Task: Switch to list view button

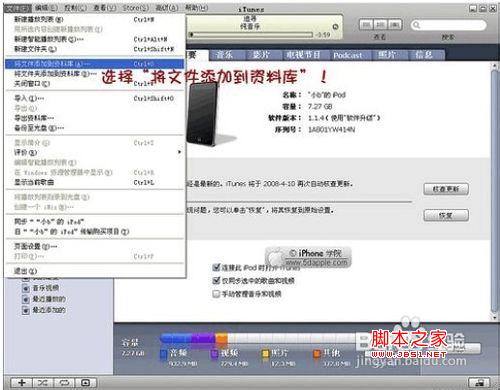Action: point(366,25)
